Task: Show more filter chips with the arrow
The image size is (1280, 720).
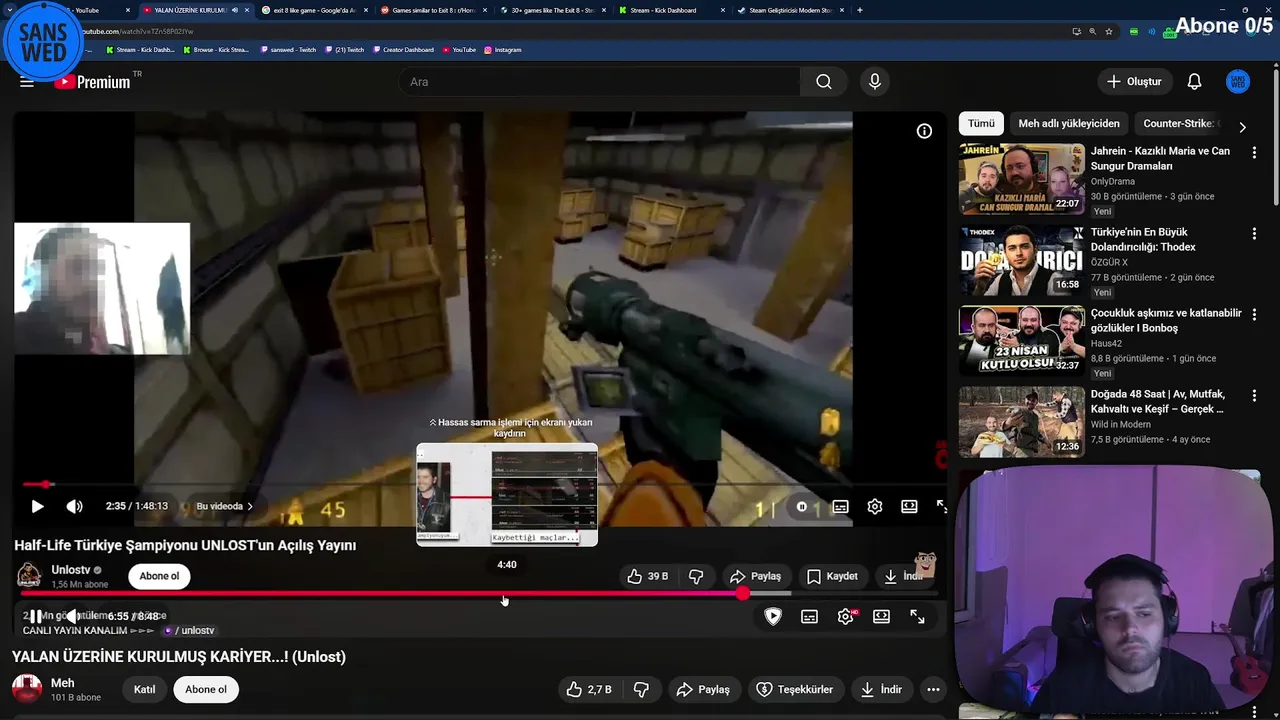Action: point(1242,127)
